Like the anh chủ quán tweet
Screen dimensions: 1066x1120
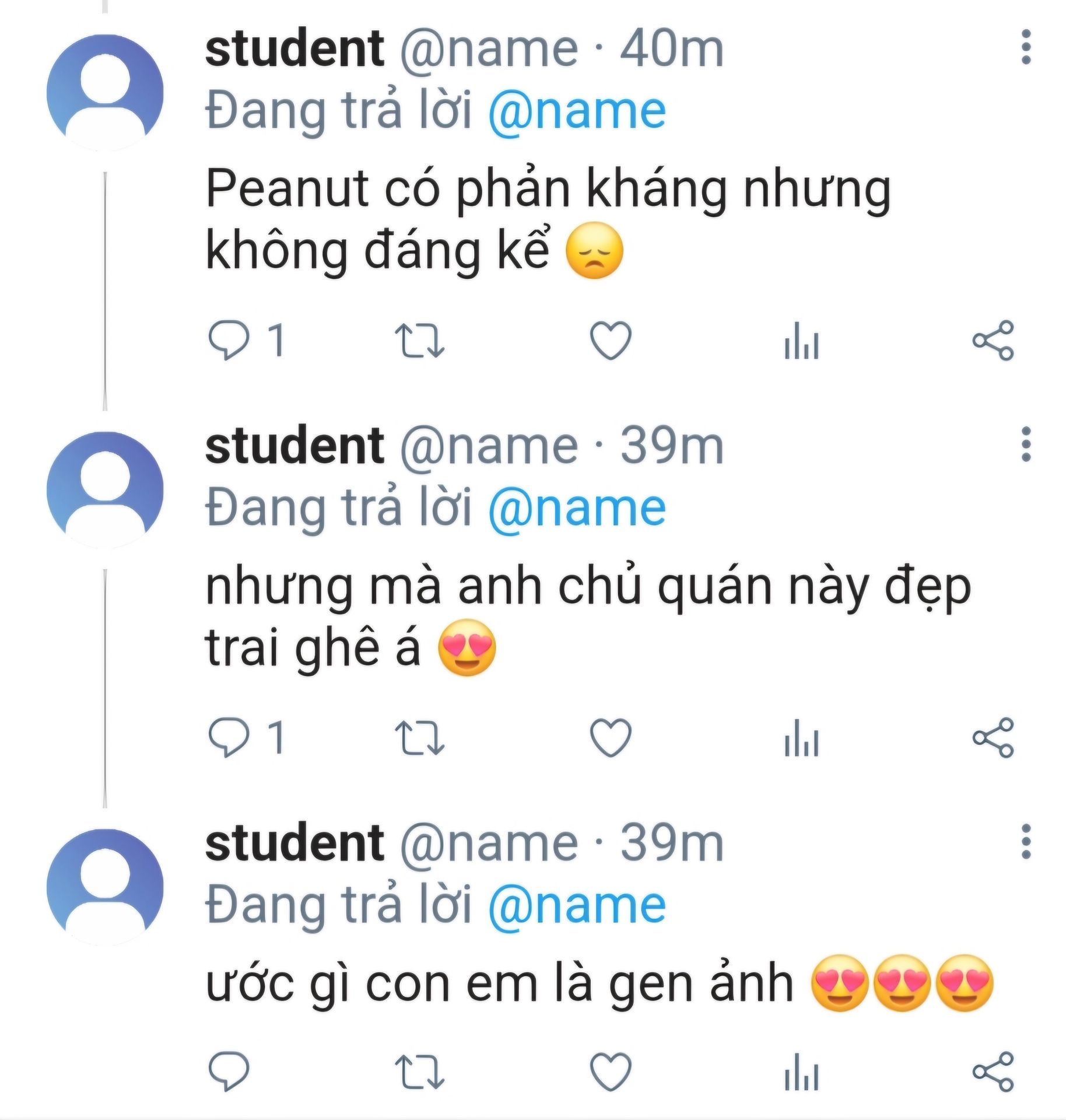611,737
